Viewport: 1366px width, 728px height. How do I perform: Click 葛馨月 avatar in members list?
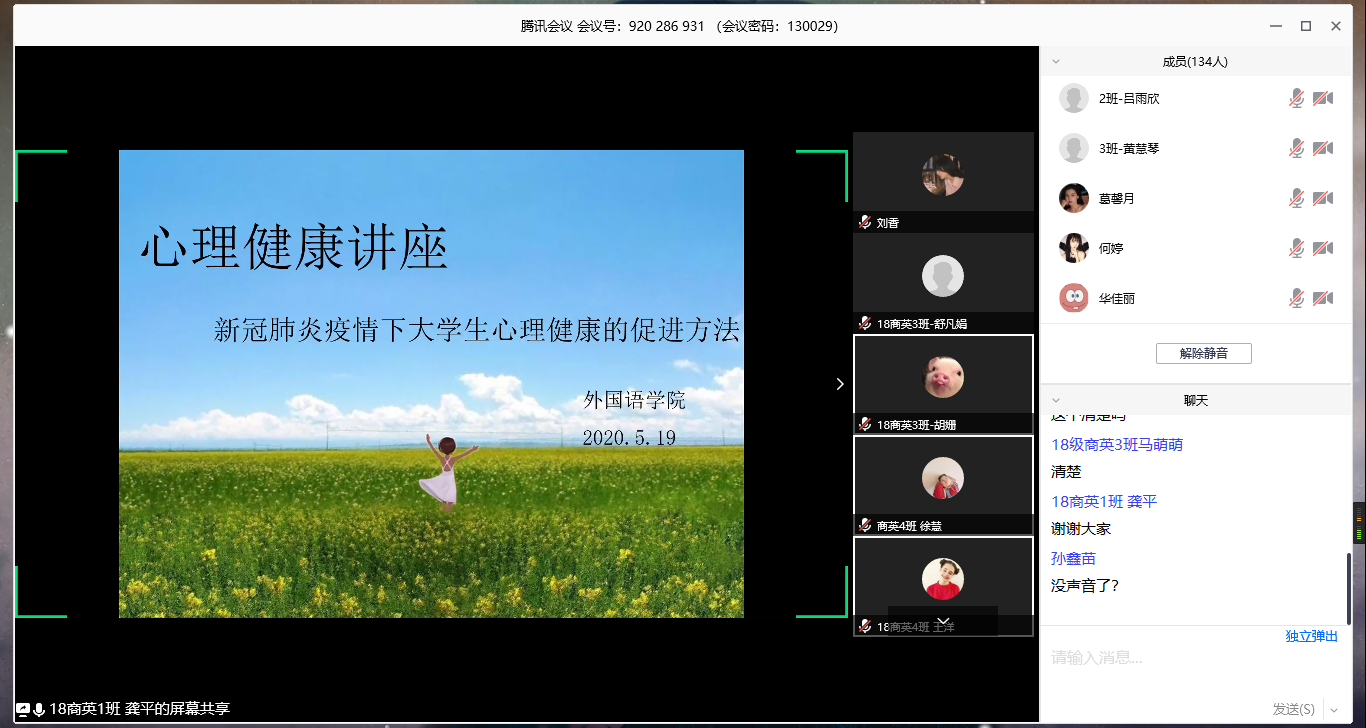(1074, 198)
